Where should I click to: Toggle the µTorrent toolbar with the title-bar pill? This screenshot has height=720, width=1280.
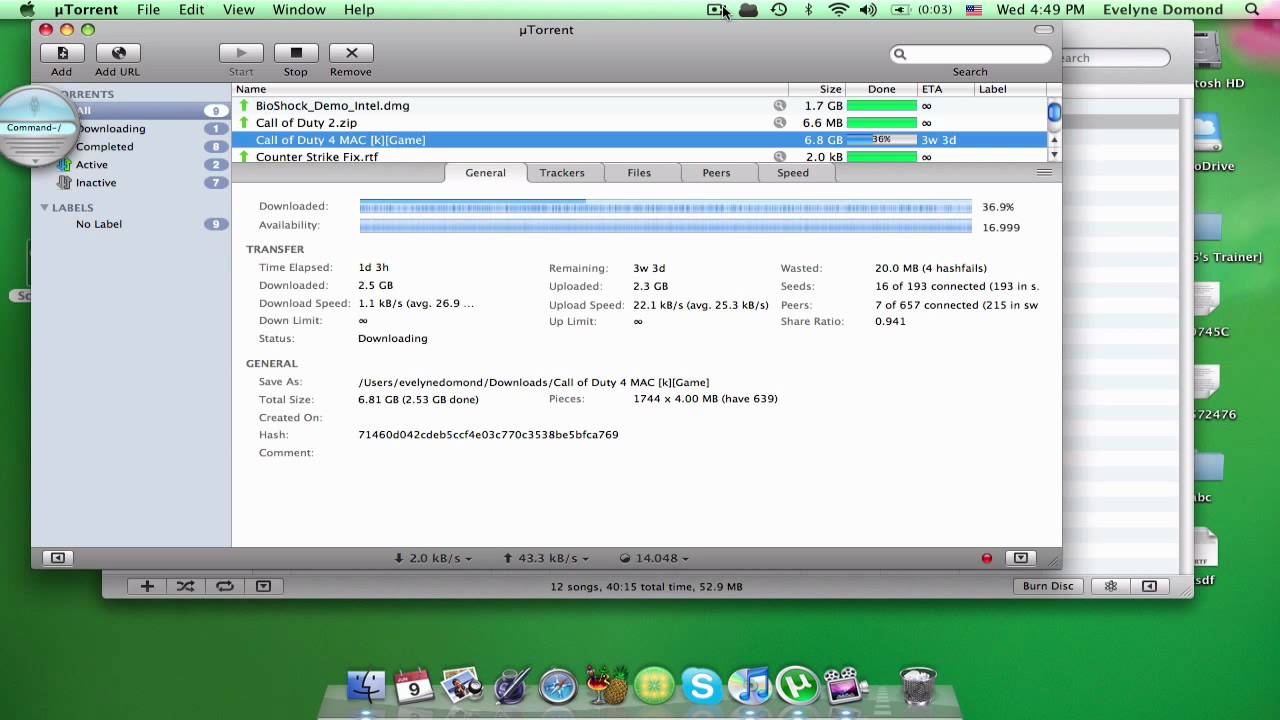1044,30
